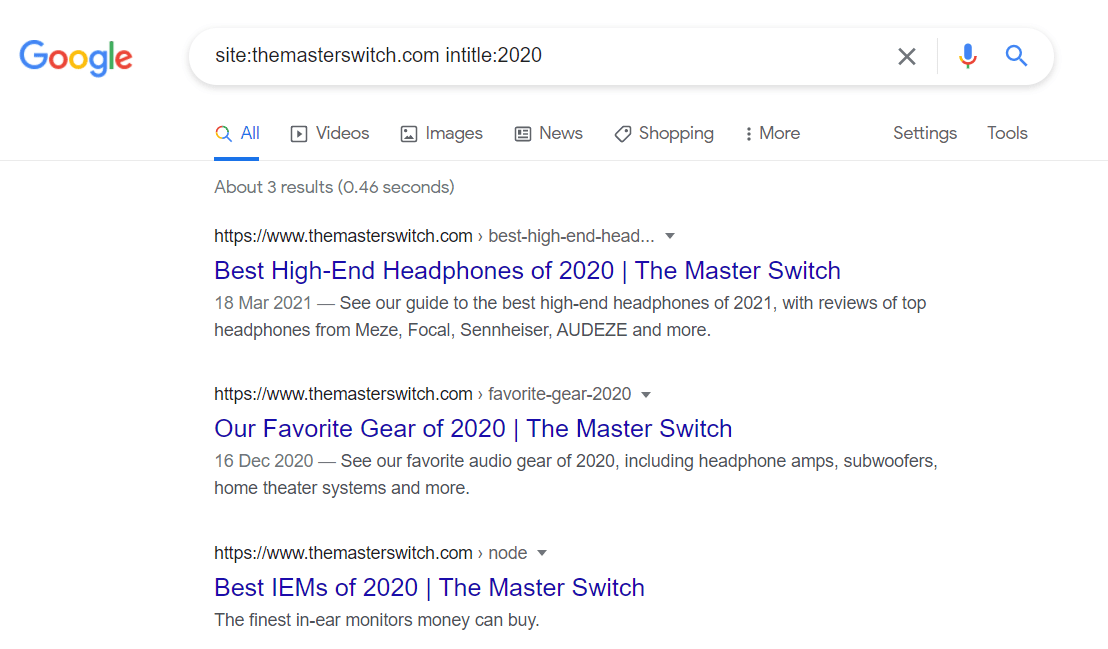Click the favorite-gear-2020 breadcrumb URL
Viewport: 1108px width, 649px height.
(x=559, y=394)
